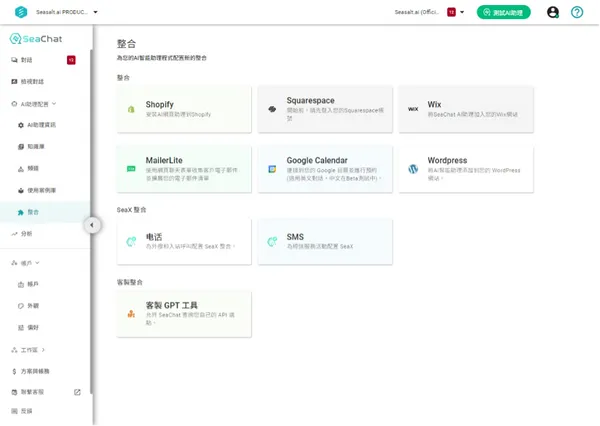Open the Squarespace integration card

point(325,109)
